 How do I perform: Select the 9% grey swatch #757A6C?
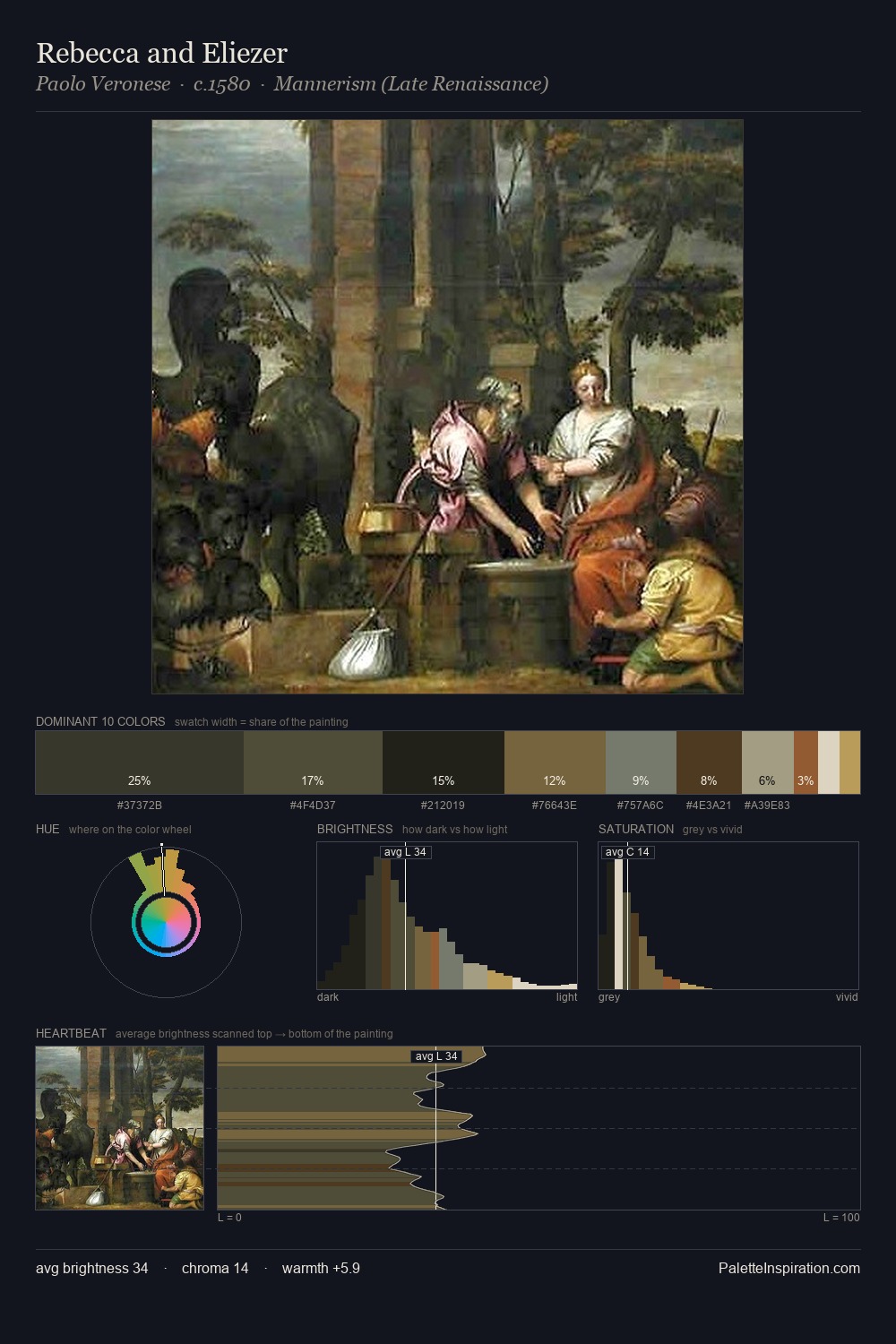(x=641, y=762)
